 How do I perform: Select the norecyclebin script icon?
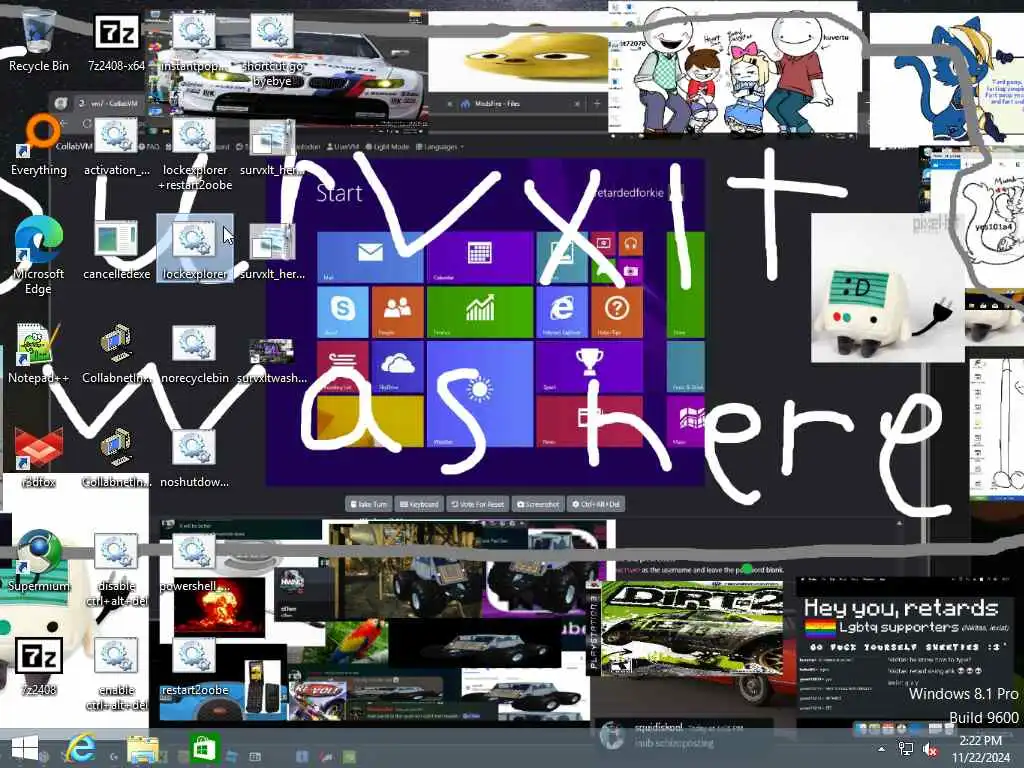(194, 353)
